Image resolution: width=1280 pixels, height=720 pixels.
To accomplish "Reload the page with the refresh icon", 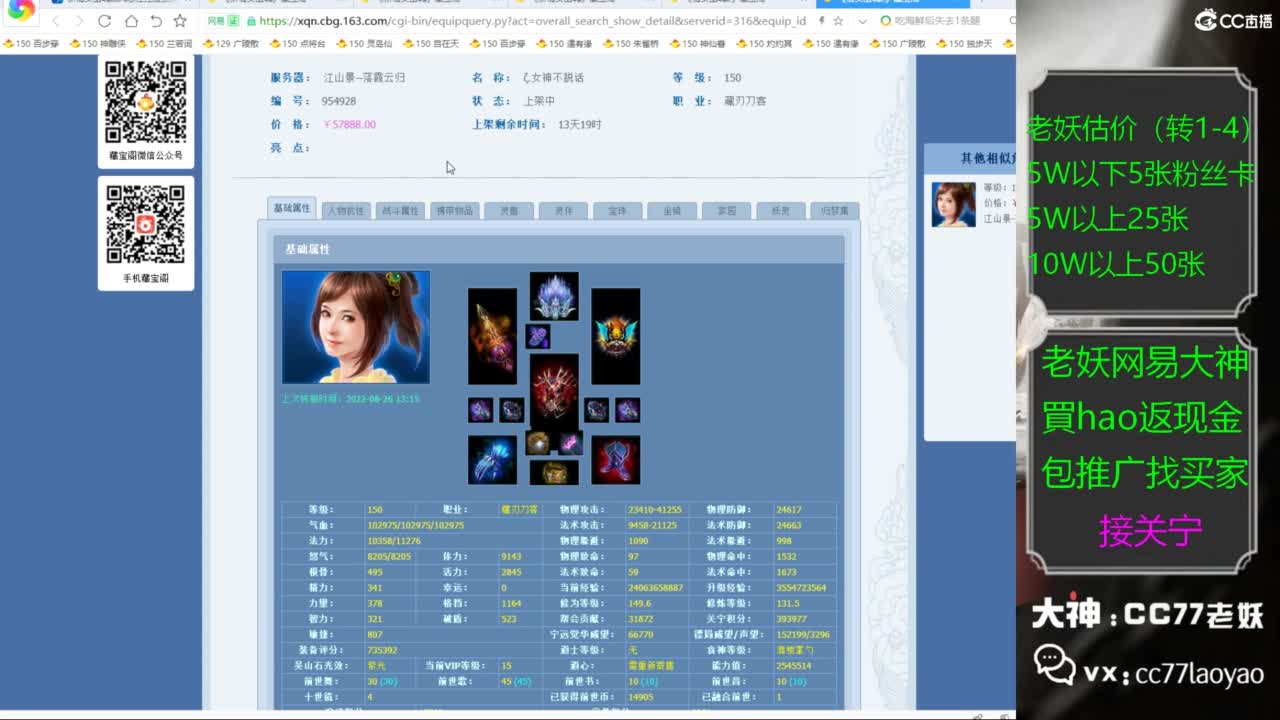I will click(x=105, y=21).
